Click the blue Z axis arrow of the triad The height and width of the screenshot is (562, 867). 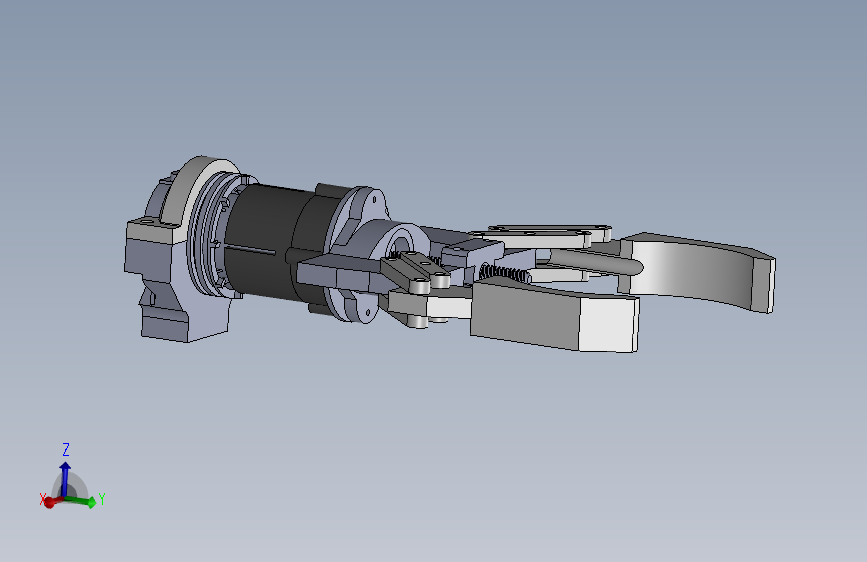tap(65, 479)
